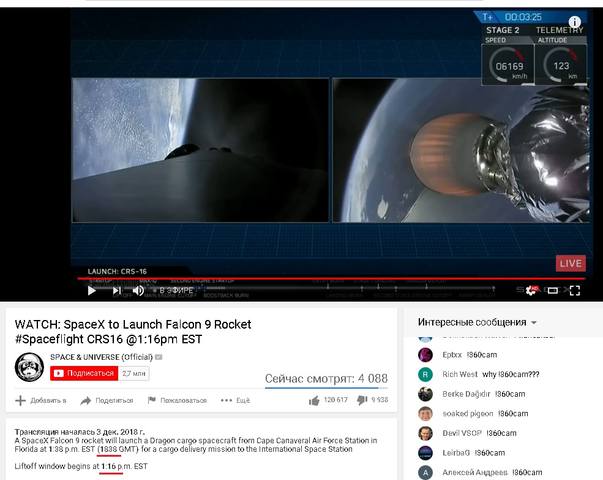Open SPACE & UNIVERSE (Official) channel link

pos(102,357)
